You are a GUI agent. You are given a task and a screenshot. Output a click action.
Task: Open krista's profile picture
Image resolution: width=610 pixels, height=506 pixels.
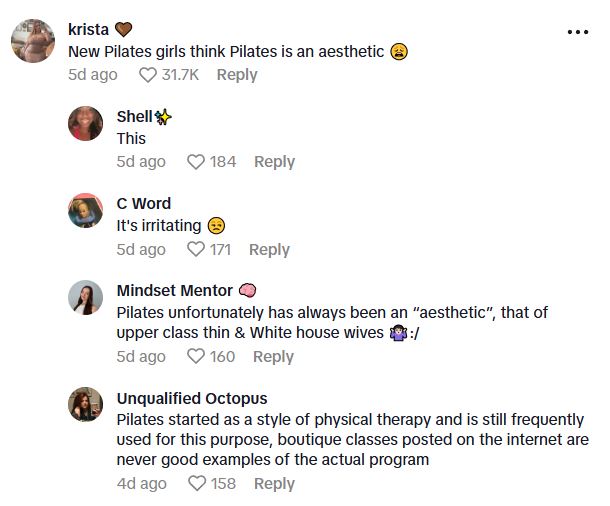tap(32, 42)
